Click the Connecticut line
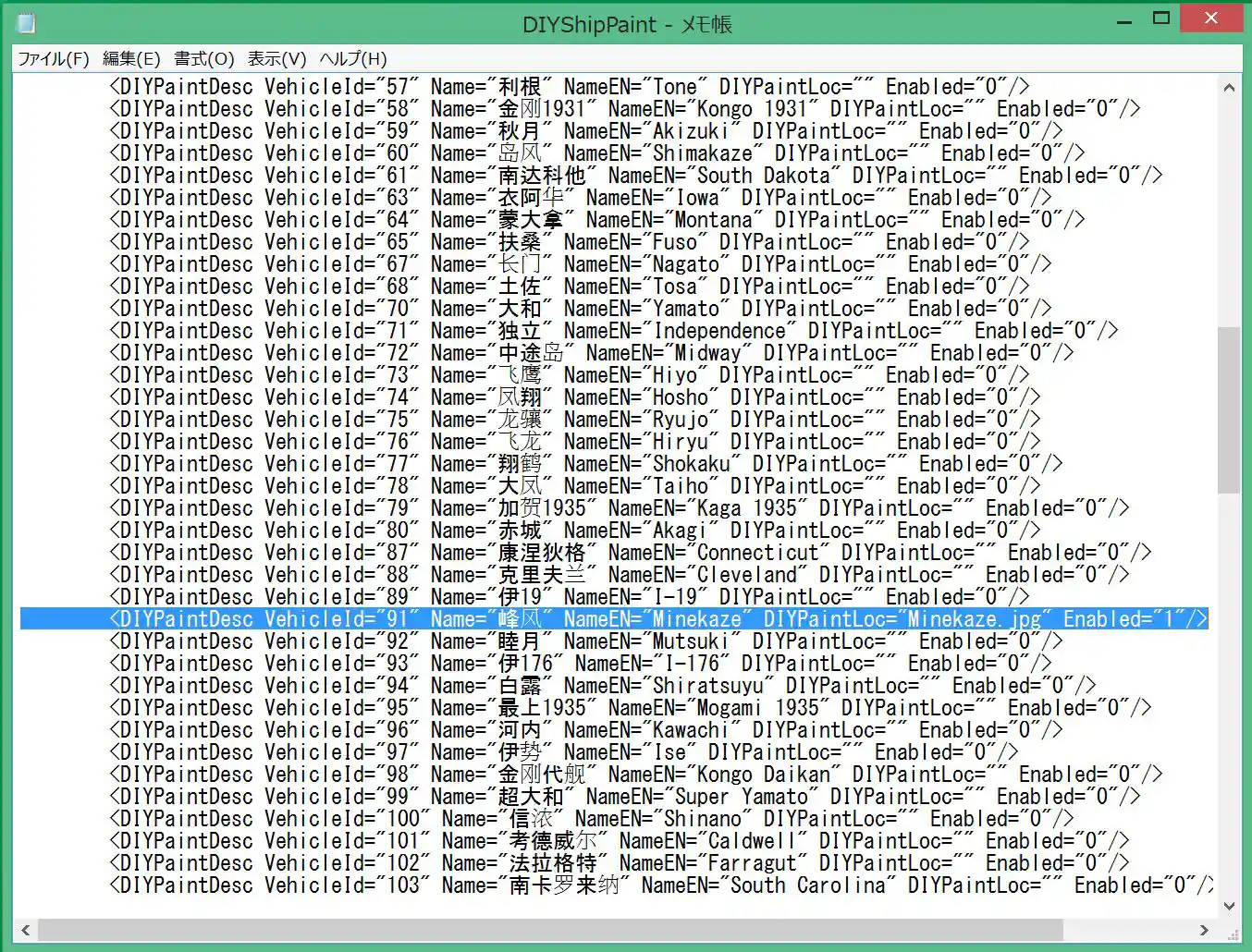Image resolution: width=1252 pixels, height=952 pixels. [630, 553]
